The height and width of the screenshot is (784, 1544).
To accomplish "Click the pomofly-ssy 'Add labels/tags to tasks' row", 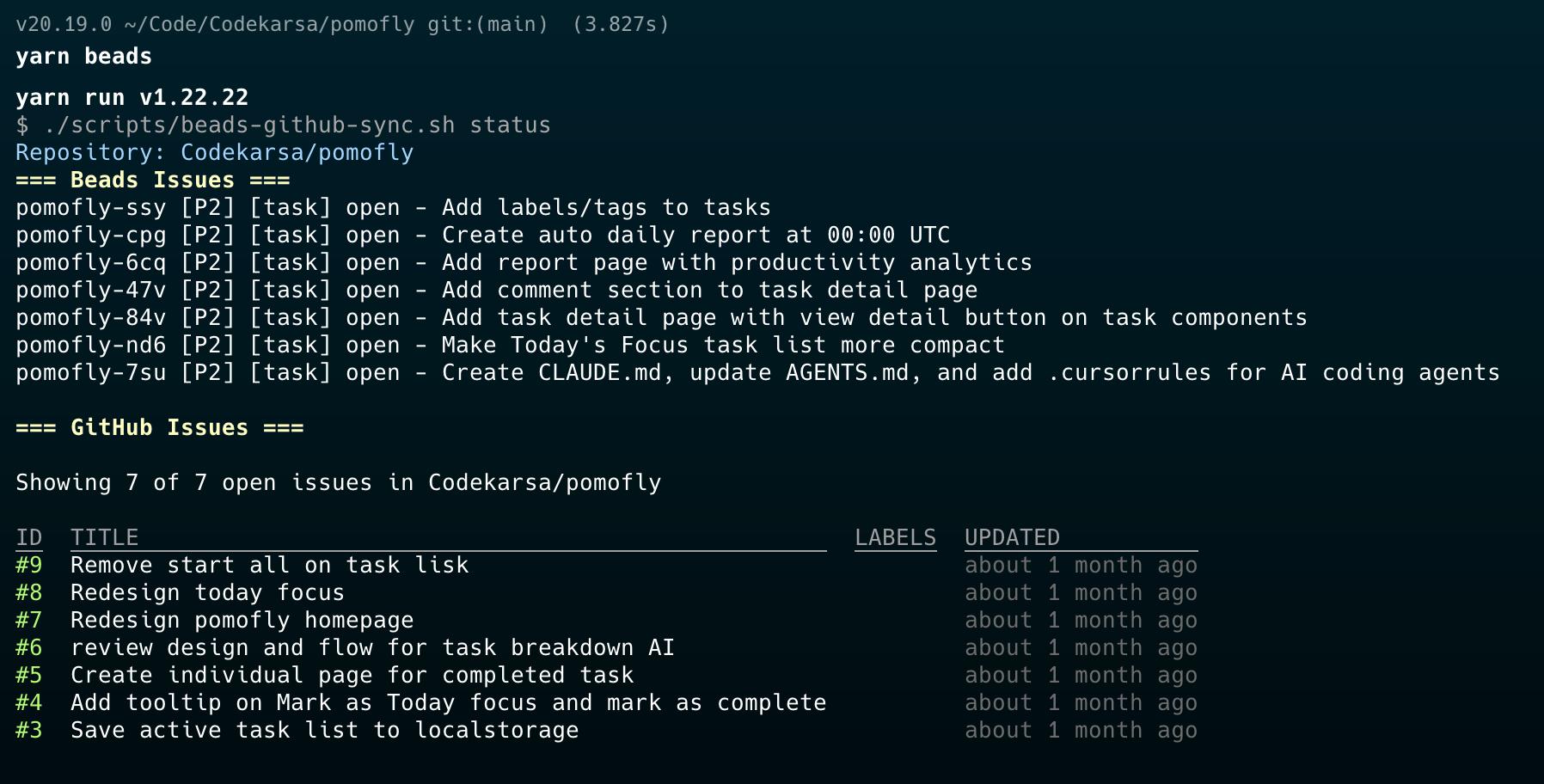I will pos(394,208).
